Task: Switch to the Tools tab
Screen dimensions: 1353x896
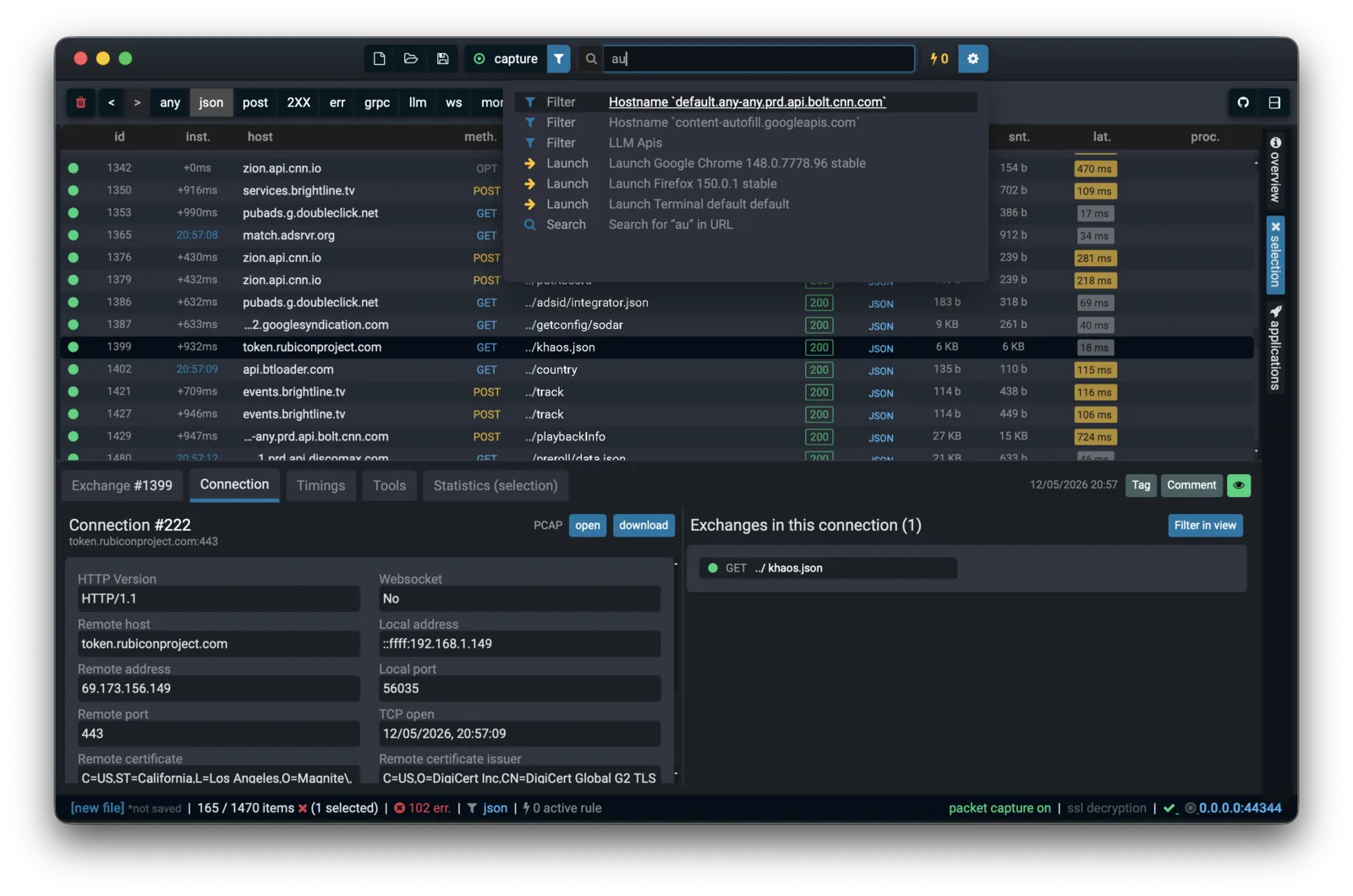Action: (x=389, y=485)
